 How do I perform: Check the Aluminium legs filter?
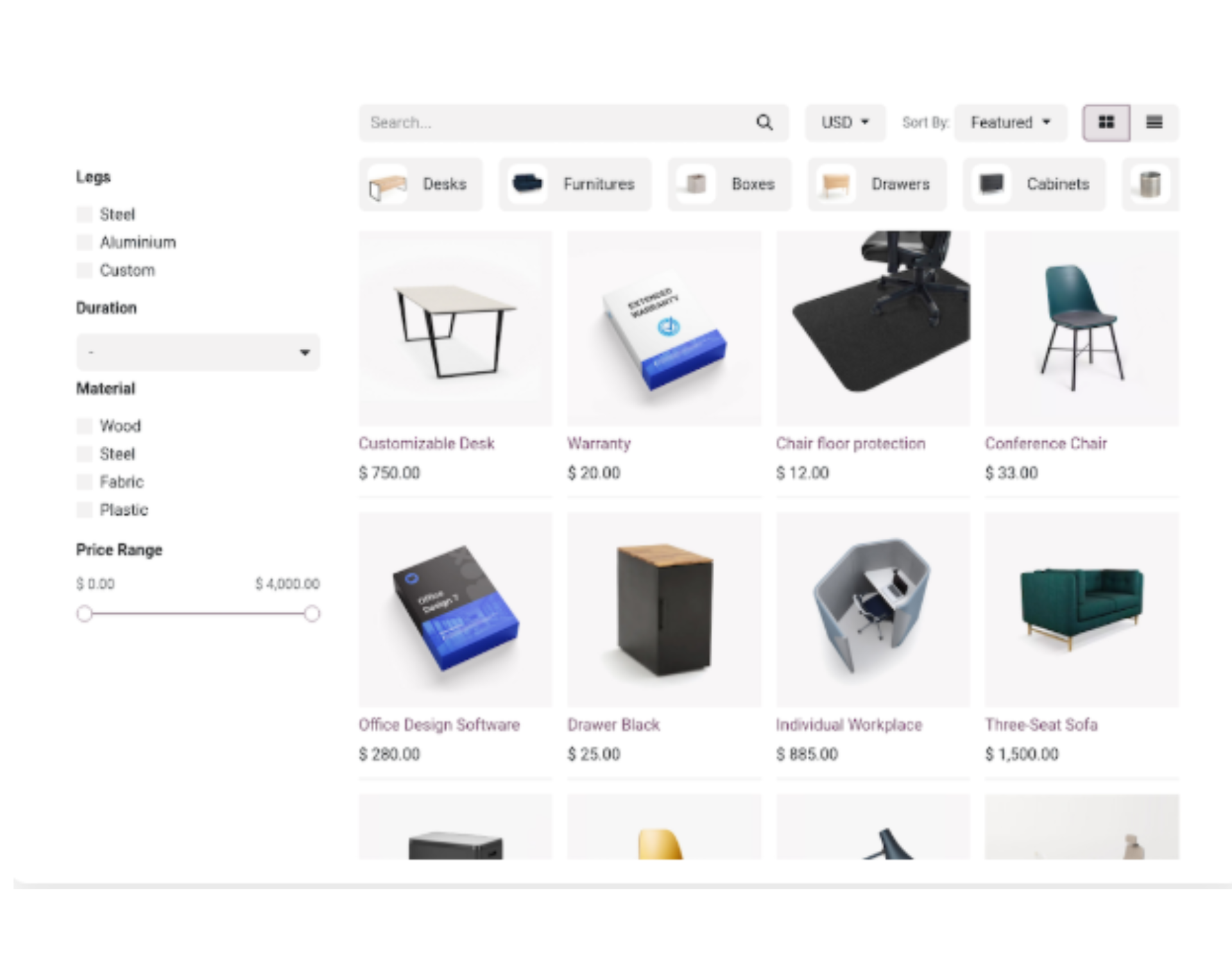pos(84,242)
